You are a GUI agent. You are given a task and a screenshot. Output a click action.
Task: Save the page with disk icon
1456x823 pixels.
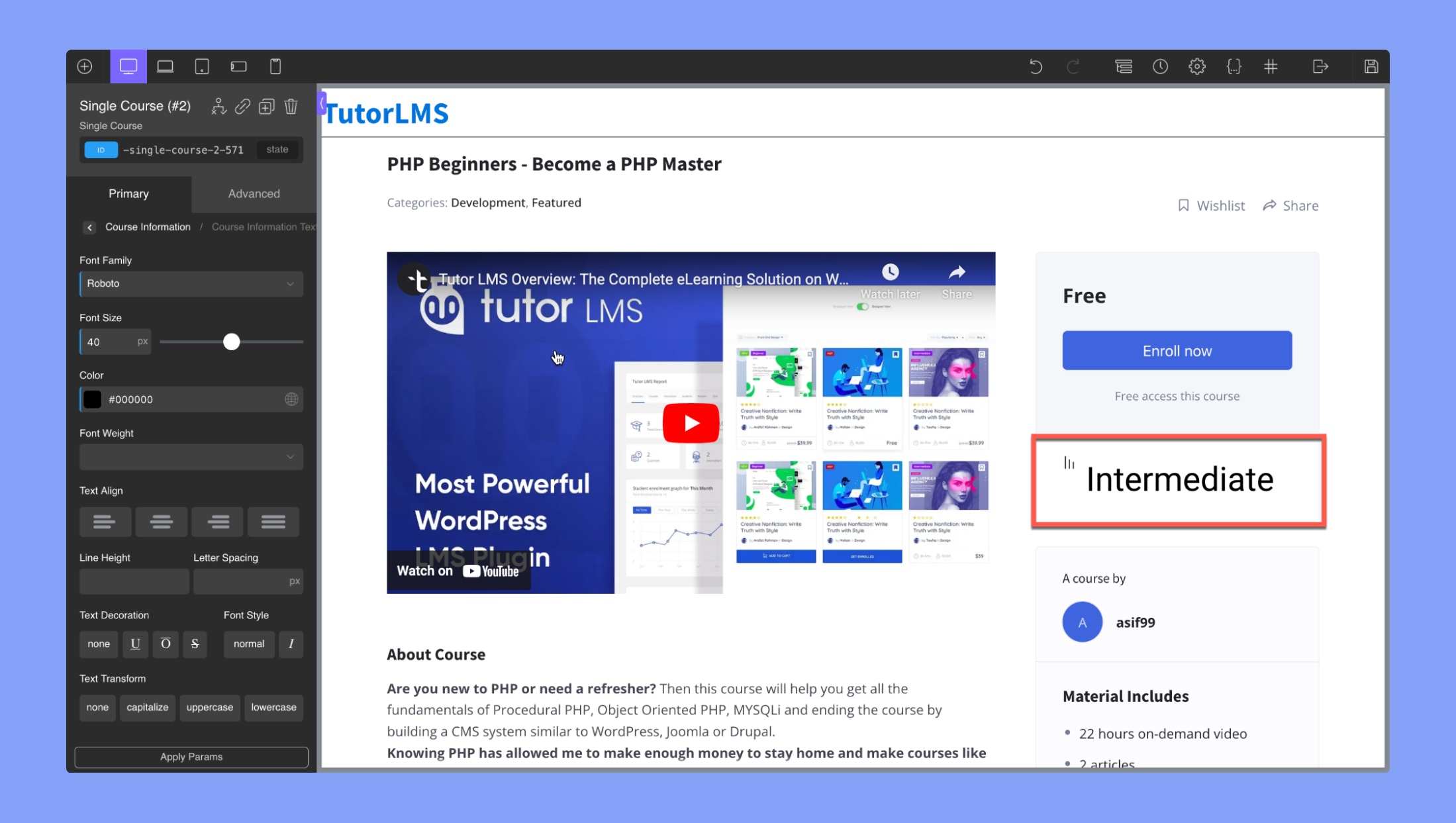click(x=1371, y=66)
